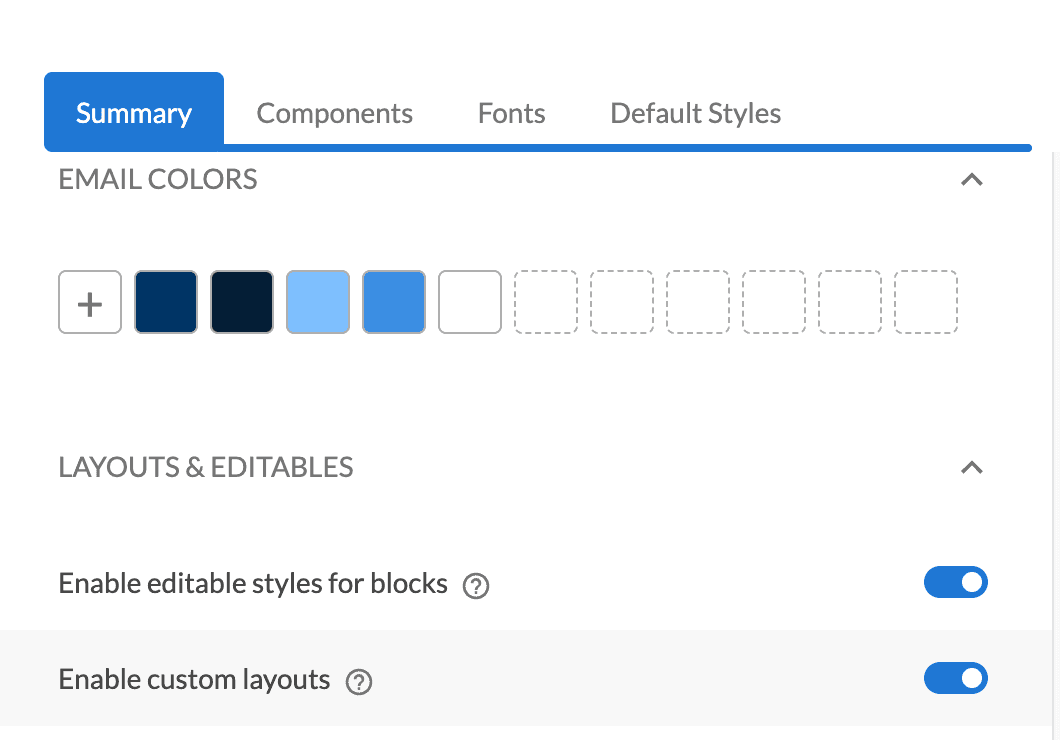Add a new email color with plus button
Viewport: 1060px width, 740px height.
(x=90, y=302)
